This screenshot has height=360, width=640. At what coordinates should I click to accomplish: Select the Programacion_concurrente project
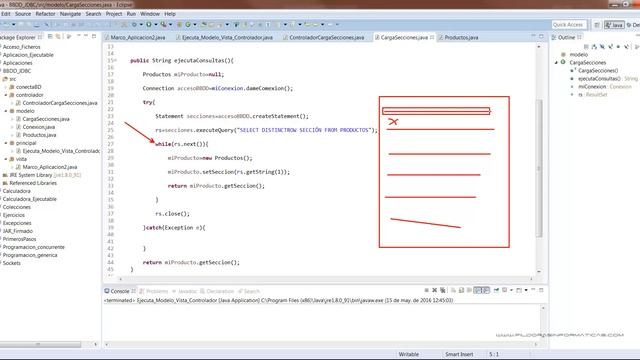click(x=33, y=247)
